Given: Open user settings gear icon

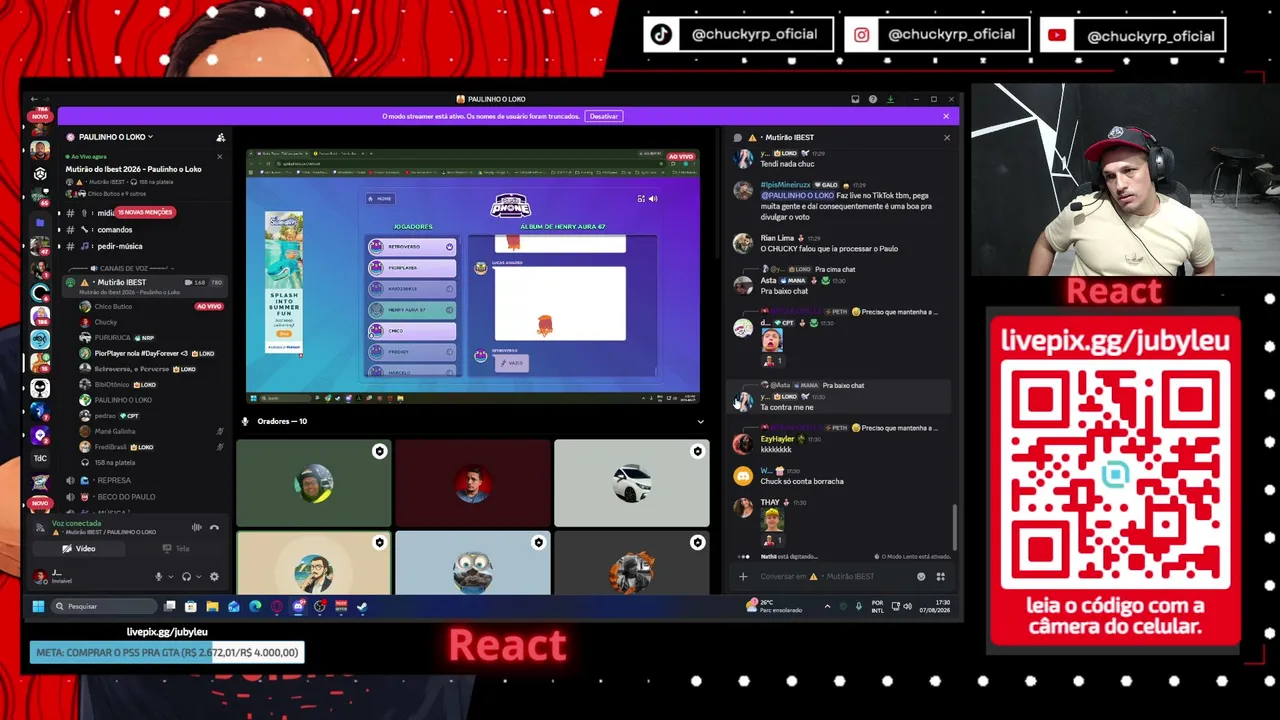Looking at the screenshot, I should [x=214, y=577].
